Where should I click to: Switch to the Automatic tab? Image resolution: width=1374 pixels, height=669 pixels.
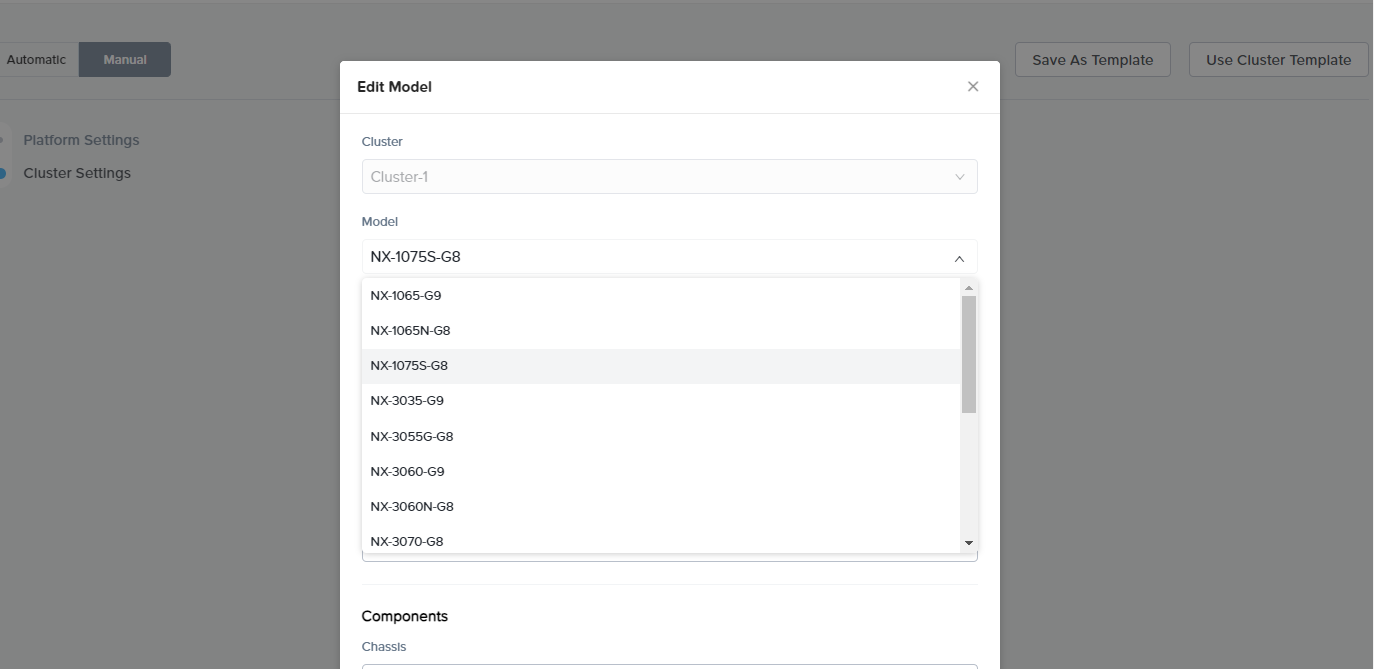point(37,59)
